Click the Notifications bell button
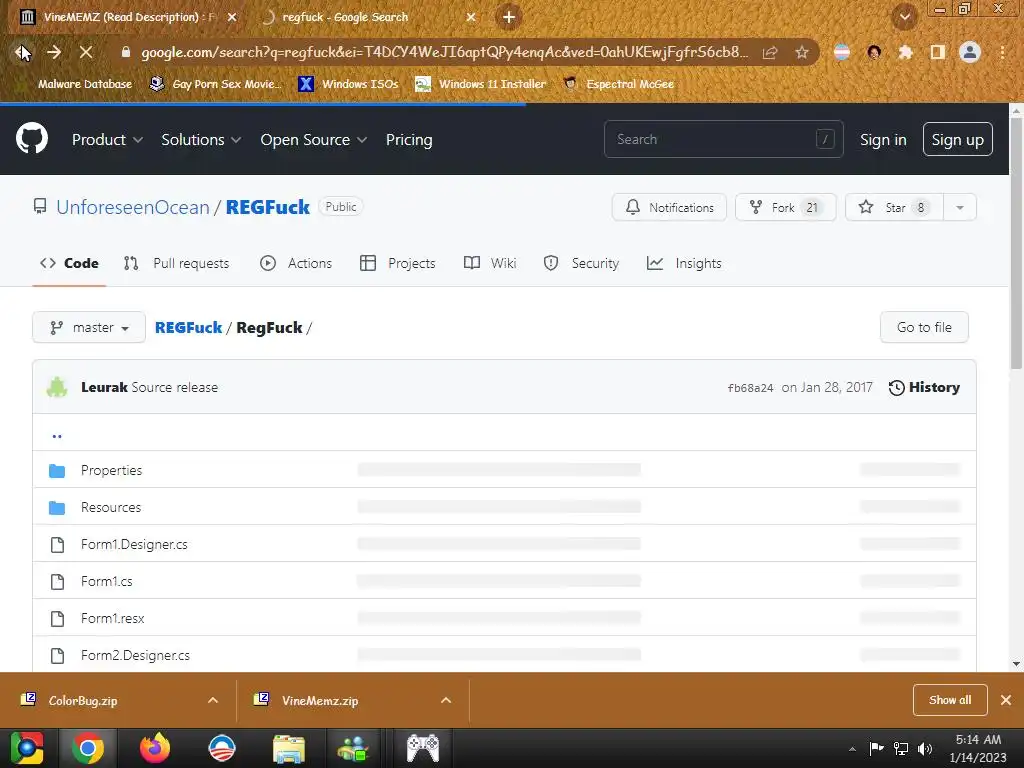The image size is (1024, 768). point(669,207)
